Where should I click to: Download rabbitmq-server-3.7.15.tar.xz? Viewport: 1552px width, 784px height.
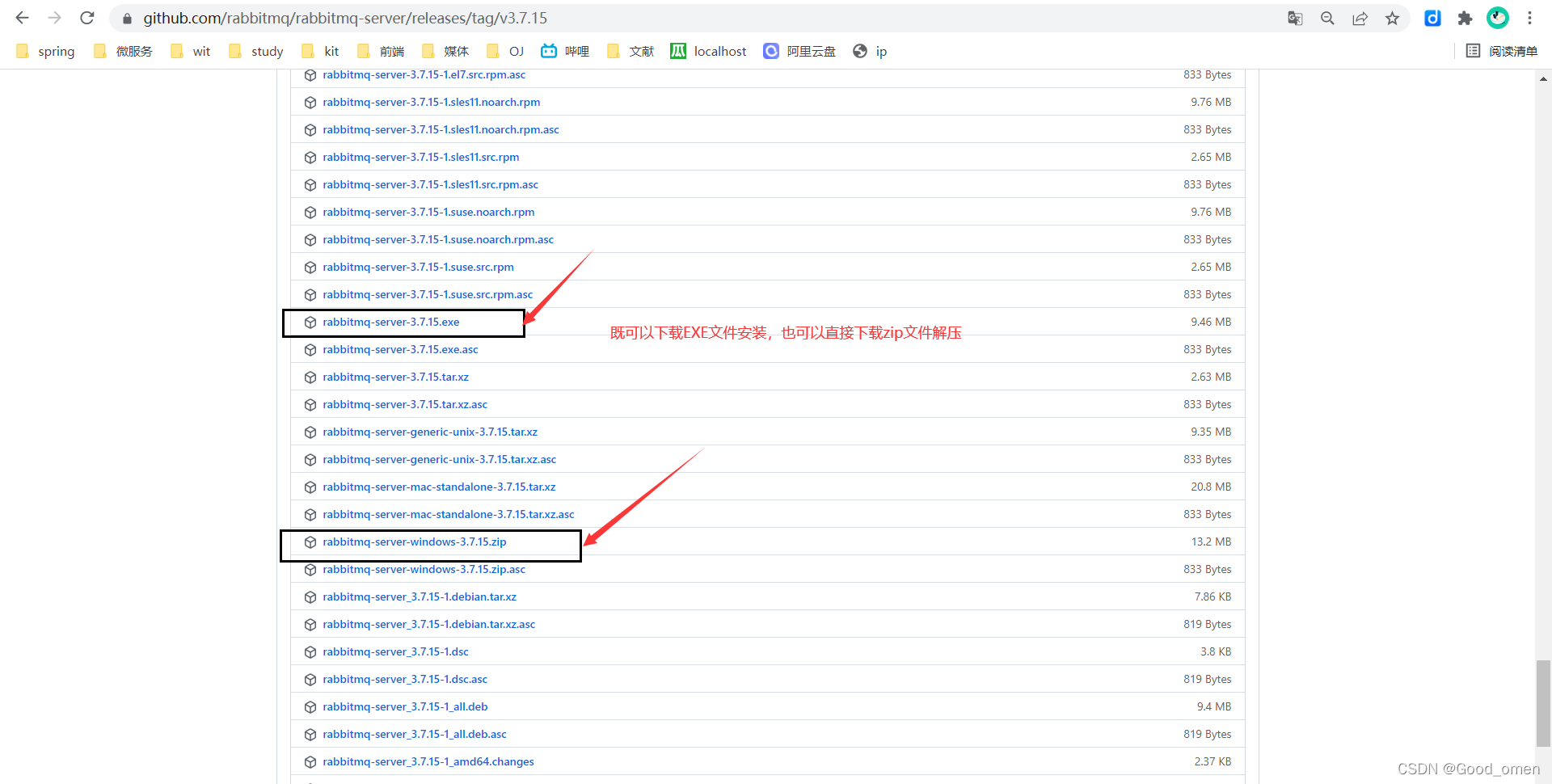pyautogui.click(x=395, y=377)
